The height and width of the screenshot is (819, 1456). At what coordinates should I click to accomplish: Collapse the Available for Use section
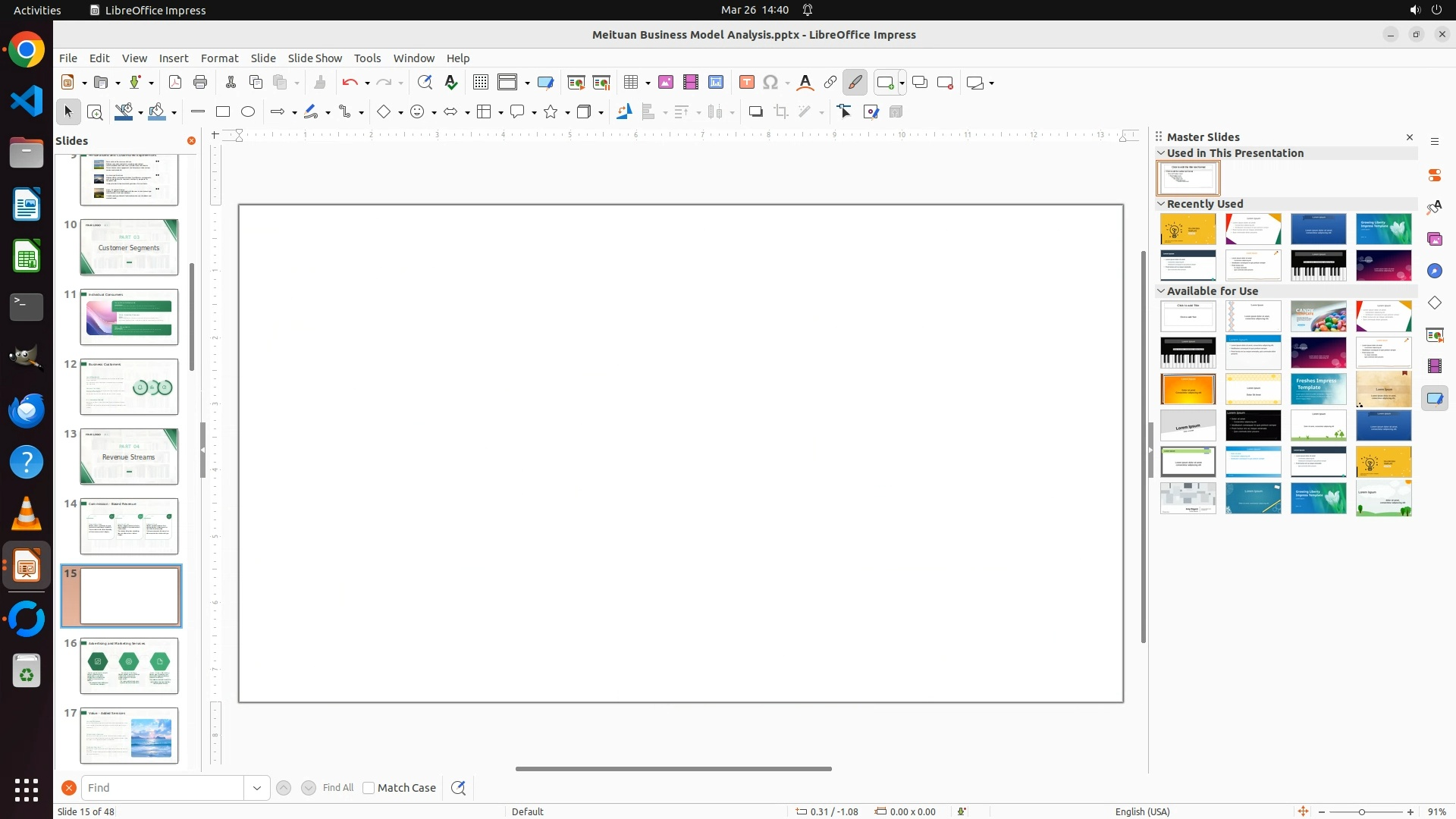point(1161,291)
